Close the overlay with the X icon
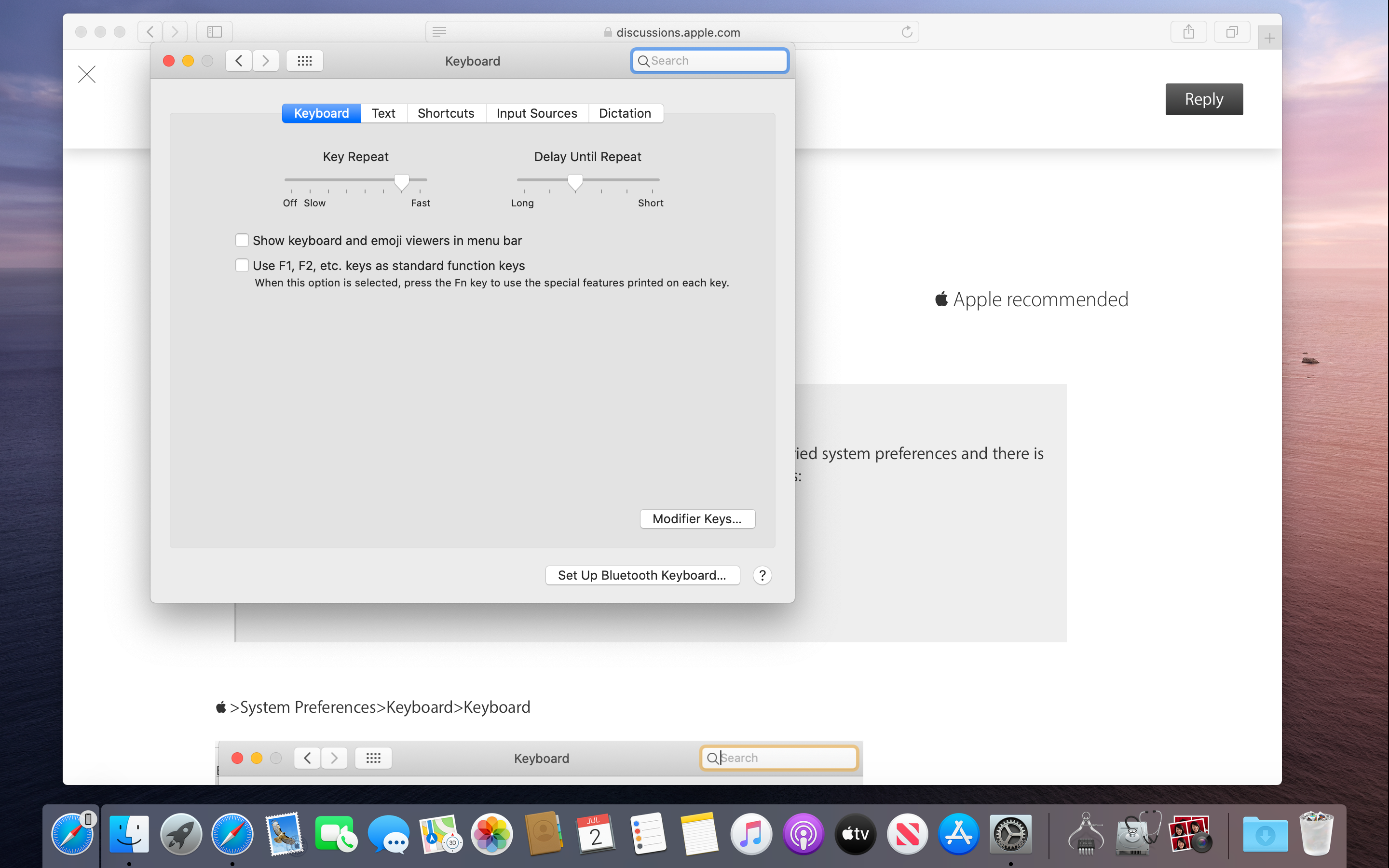 87,74
